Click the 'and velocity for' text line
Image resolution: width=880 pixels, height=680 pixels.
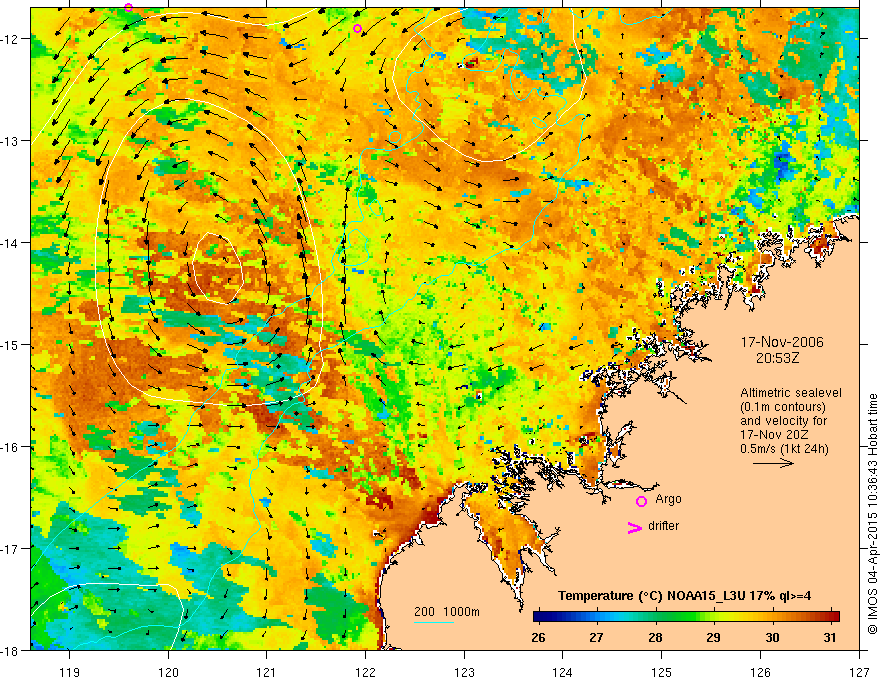783,421
